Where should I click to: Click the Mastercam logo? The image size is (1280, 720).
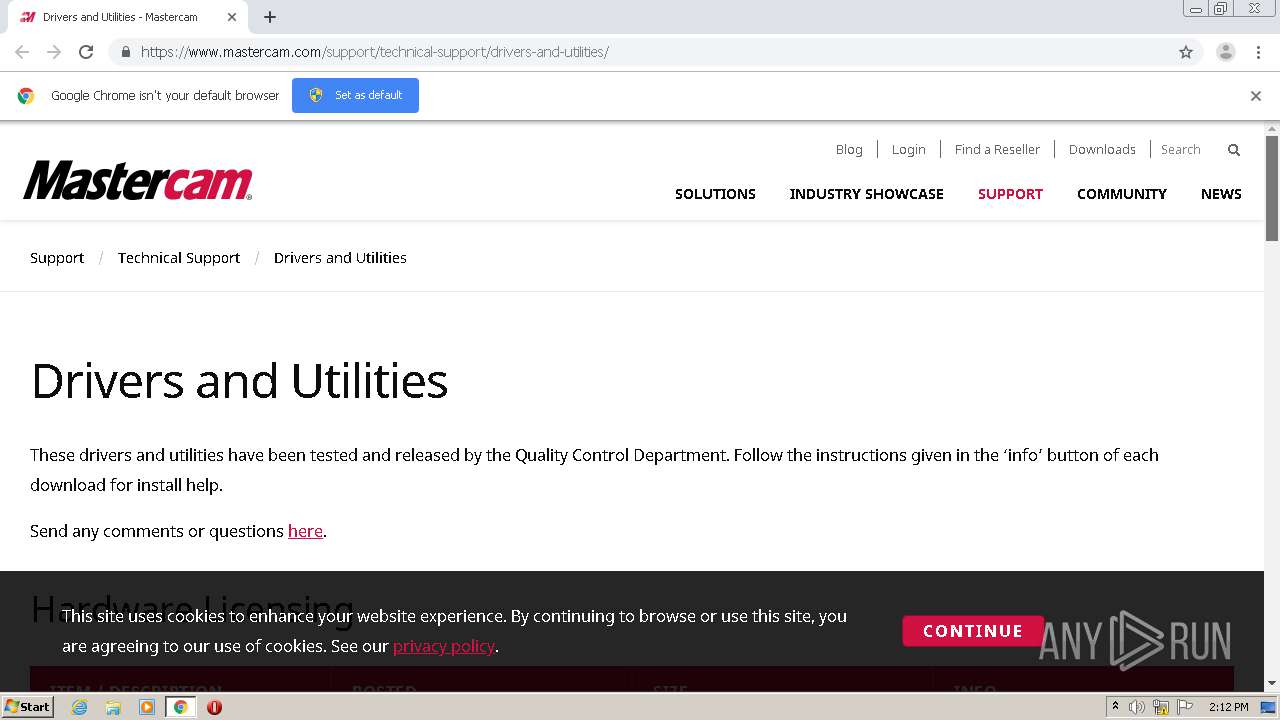coord(138,181)
